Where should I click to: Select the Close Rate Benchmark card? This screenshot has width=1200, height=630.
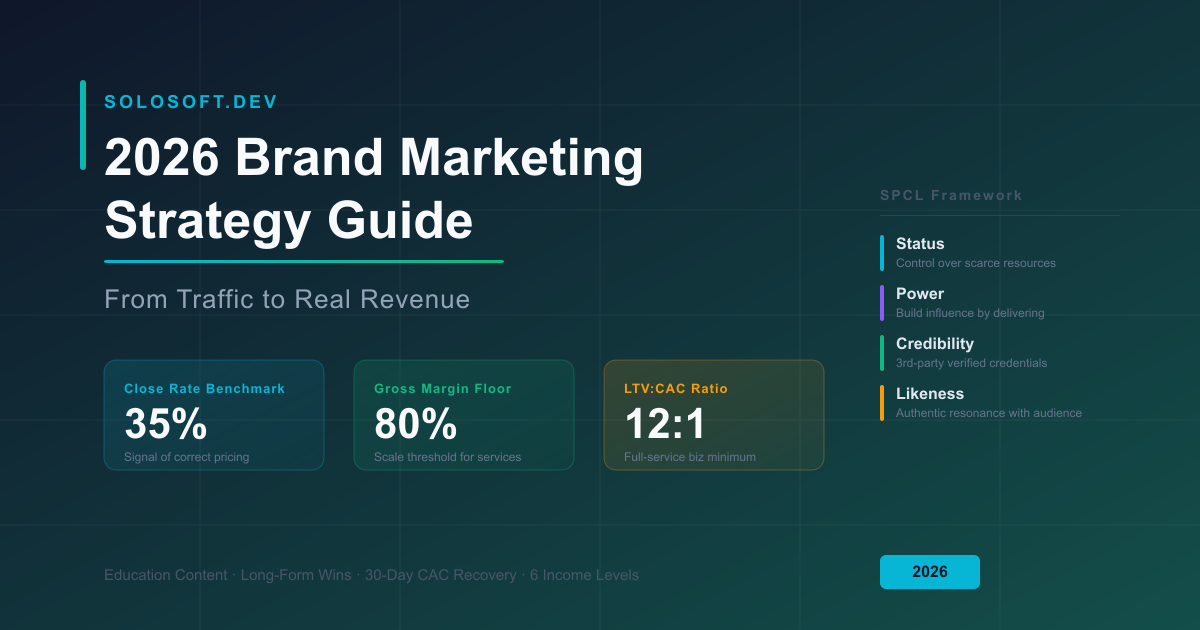213,414
